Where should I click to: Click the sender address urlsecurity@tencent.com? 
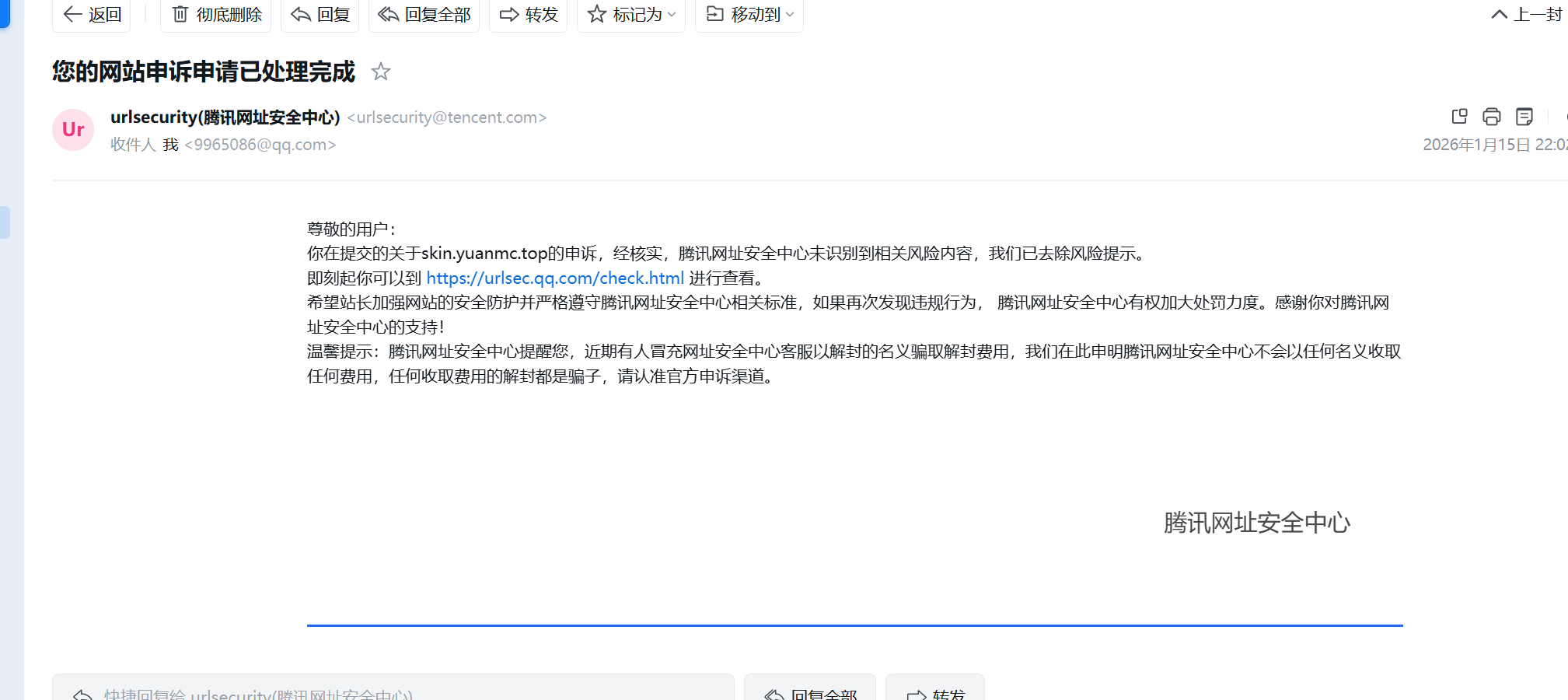click(447, 117)
